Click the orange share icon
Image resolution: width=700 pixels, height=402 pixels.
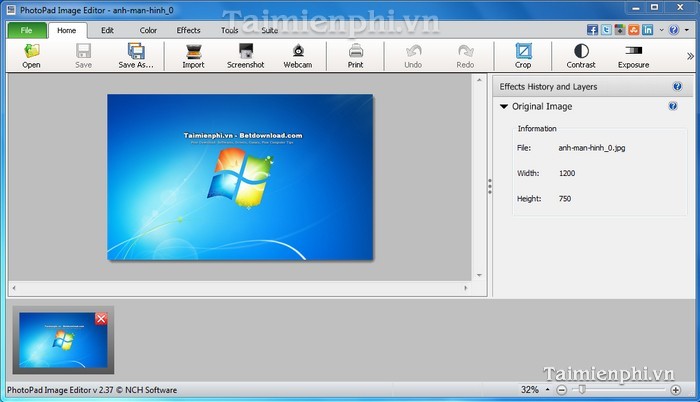pyautogui.click(x=634, y=30)
